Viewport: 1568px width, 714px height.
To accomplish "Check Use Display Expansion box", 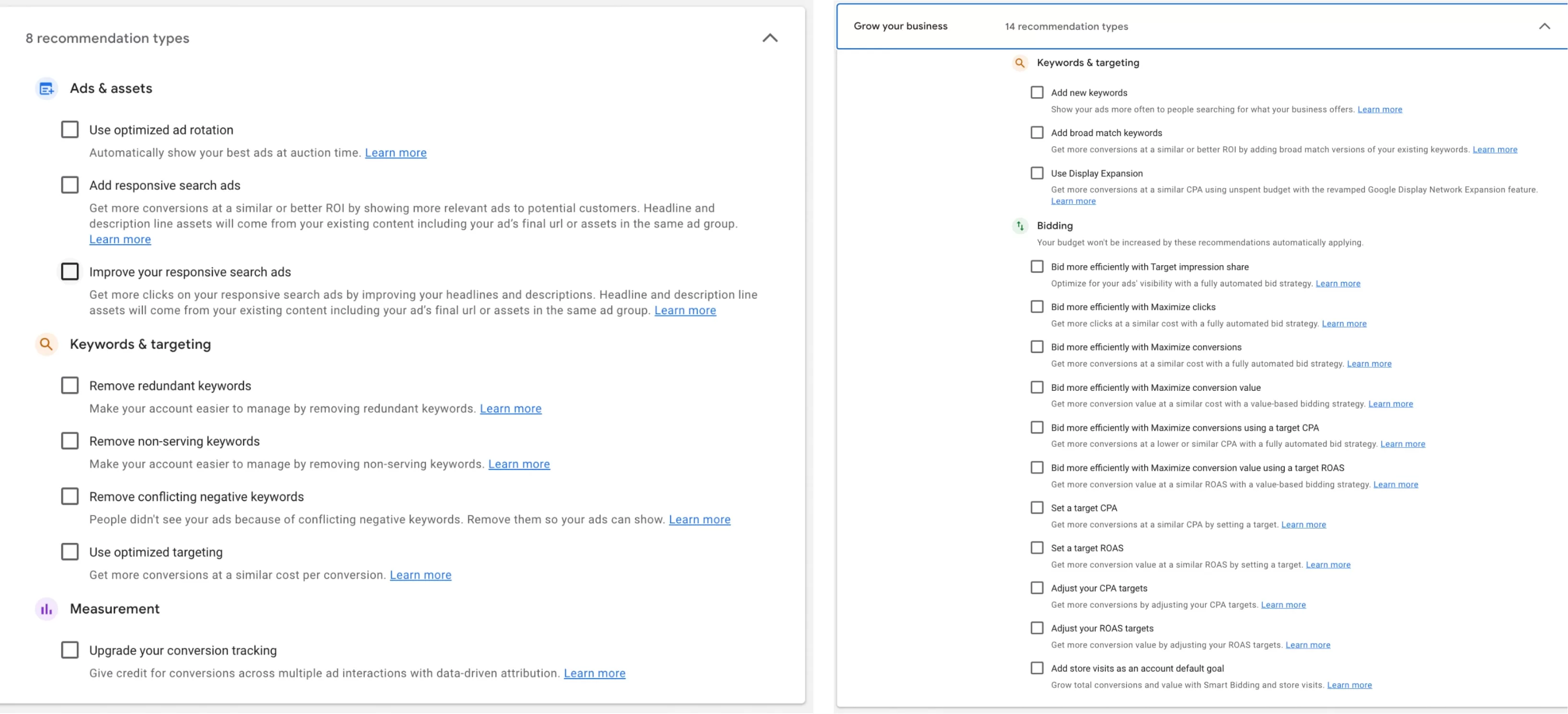I will (x=1036, y=173).
